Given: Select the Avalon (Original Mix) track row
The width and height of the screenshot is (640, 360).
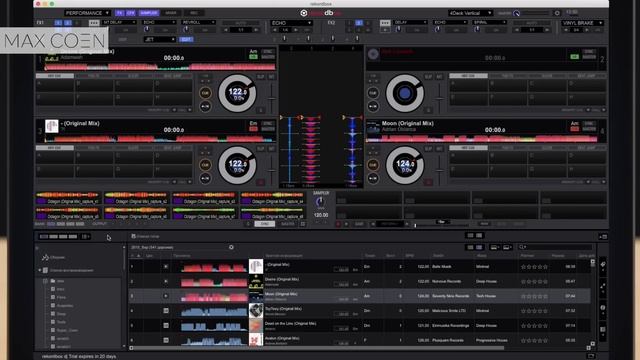Looking at the screenshot, I should pyautogui.click(x=360, y=340).
